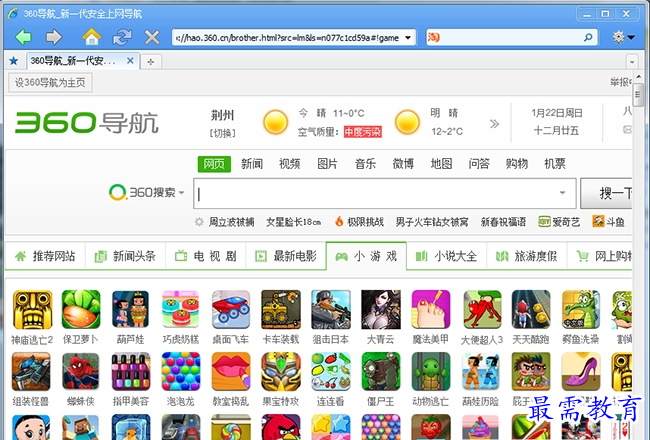Screen dimensions: 650x440
Task: Click the Taobao icon in the search box
Action: 434,37
